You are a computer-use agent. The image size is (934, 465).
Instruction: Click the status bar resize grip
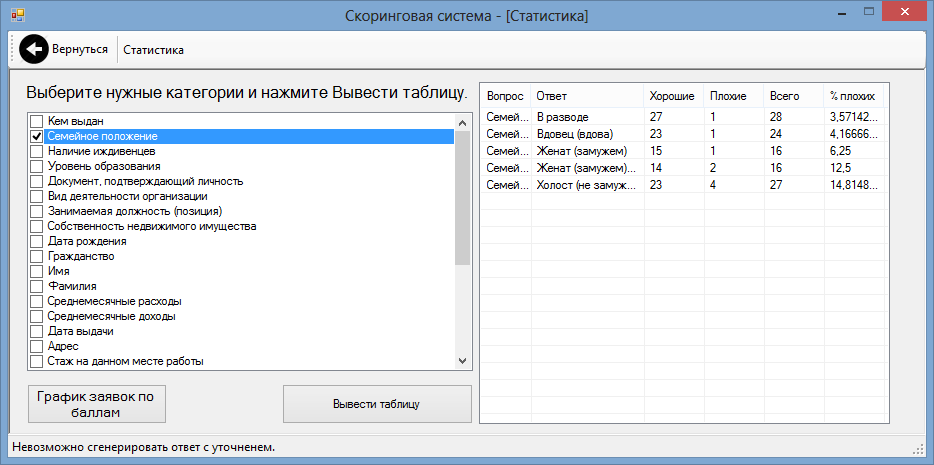point(917,448)
